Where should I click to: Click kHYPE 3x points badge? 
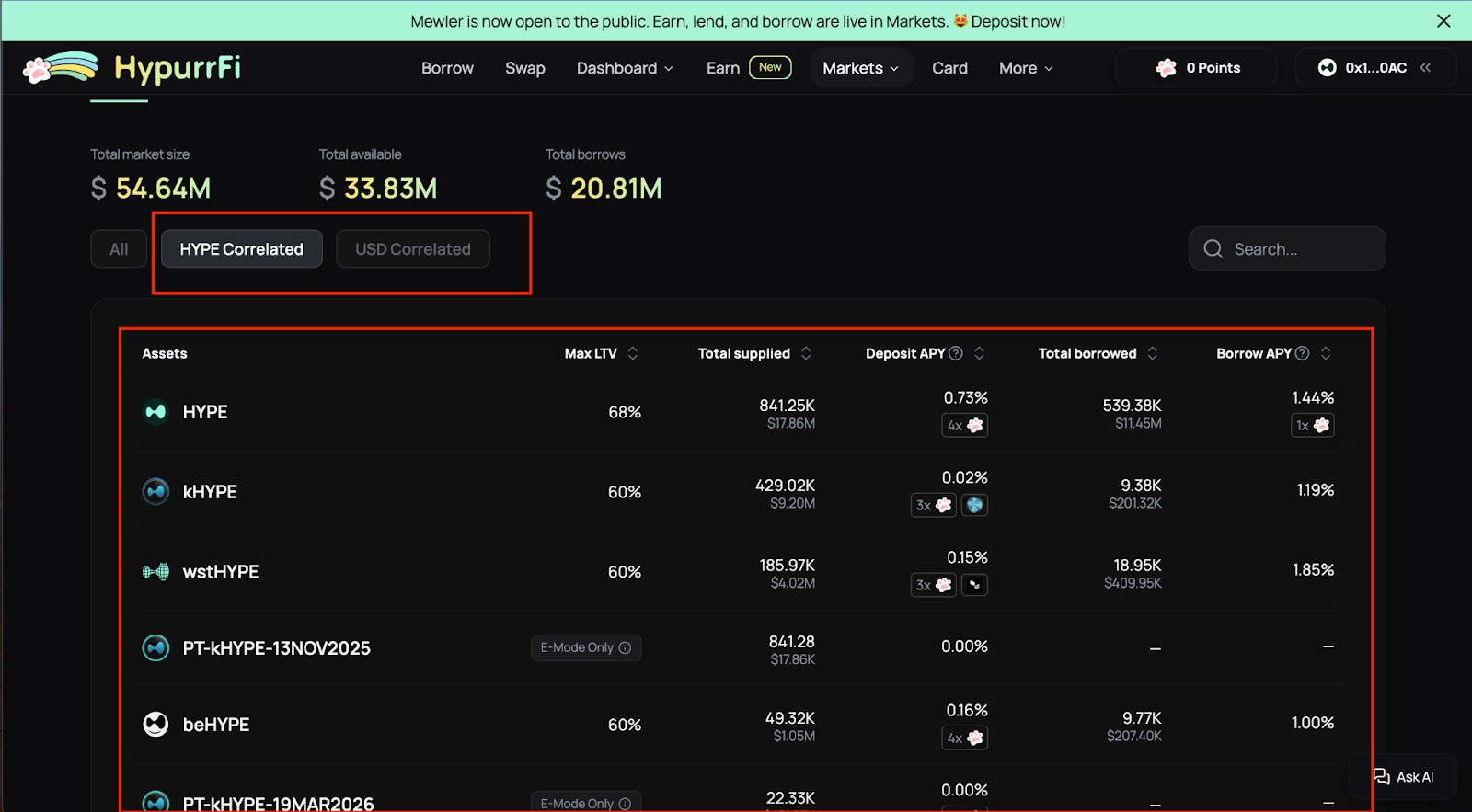(934, 505)
